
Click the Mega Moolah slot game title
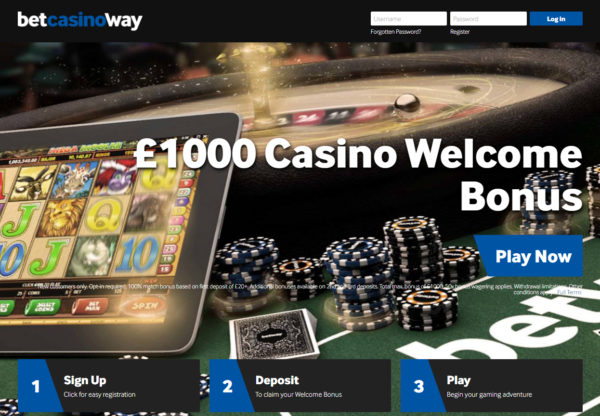91,147
